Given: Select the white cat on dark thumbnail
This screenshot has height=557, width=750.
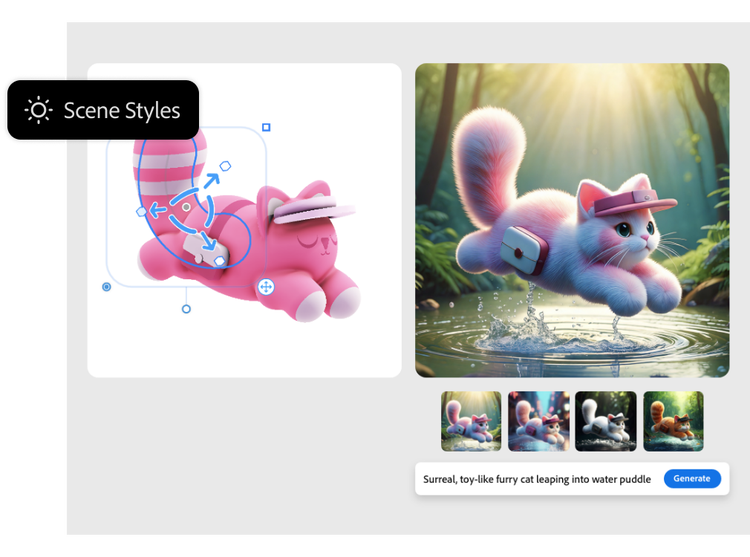Looking at the screenshot, I should coord(606,421).
